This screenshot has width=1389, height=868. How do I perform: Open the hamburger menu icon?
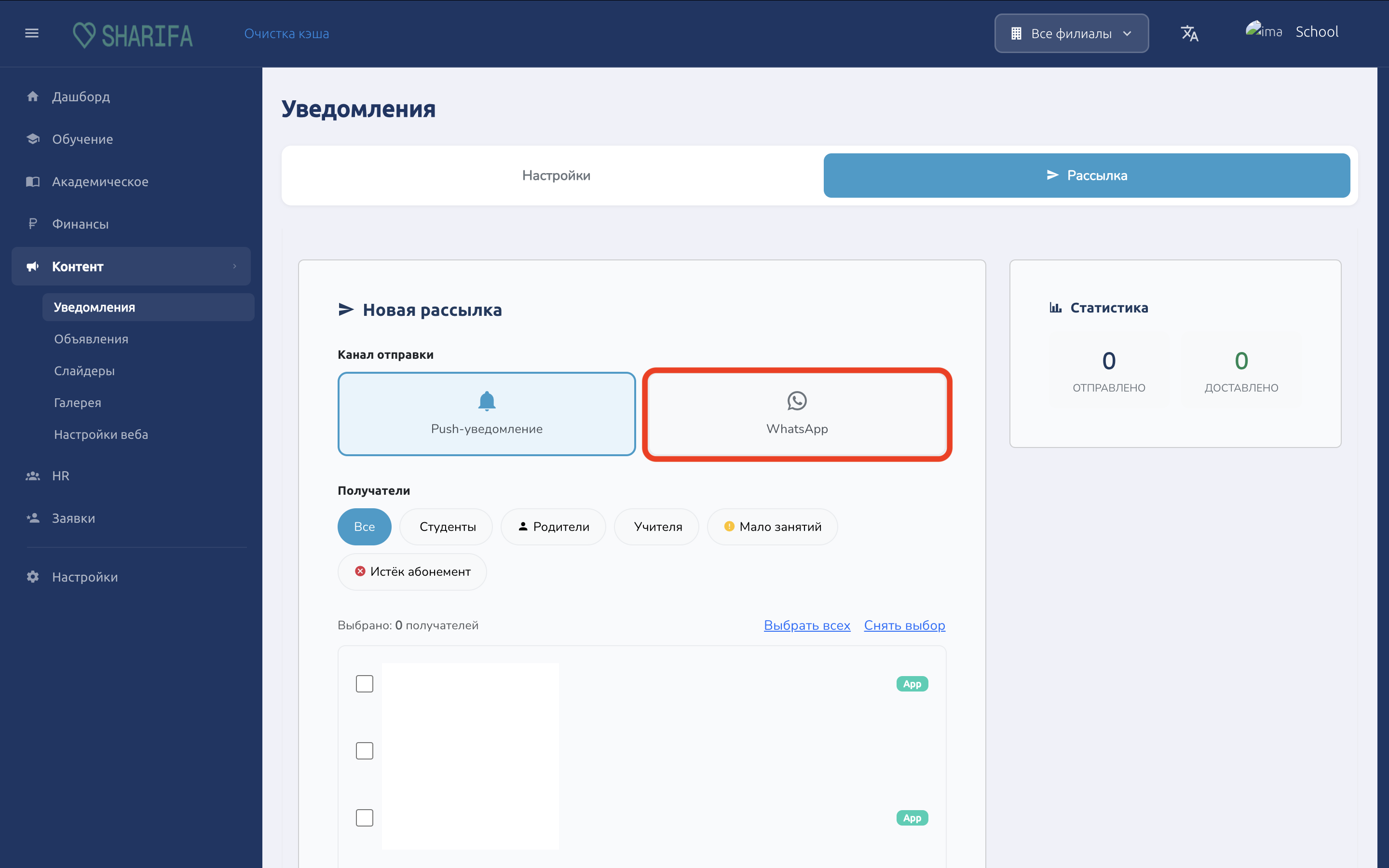pos(31,33)
